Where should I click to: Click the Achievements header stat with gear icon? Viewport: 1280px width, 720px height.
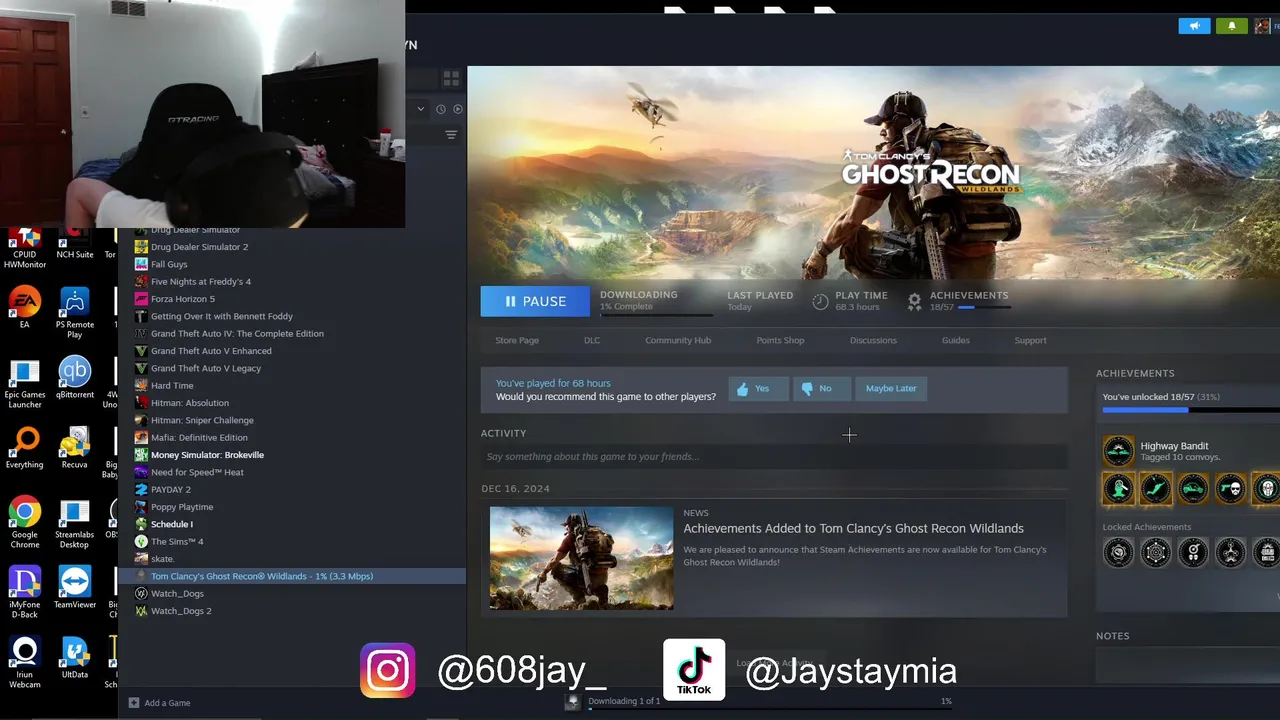pos(958,301)
